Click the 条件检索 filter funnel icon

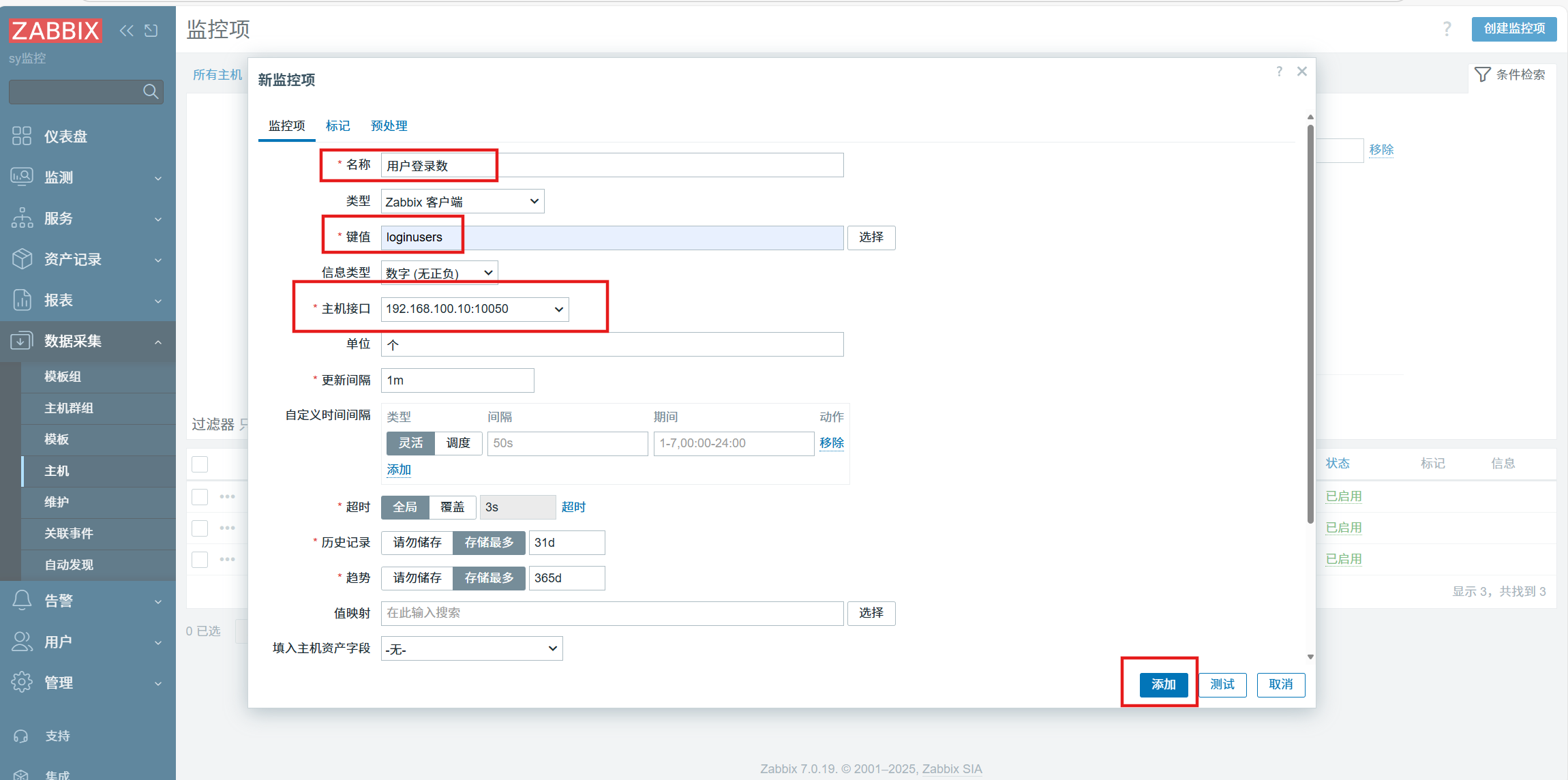[1482, 74]
